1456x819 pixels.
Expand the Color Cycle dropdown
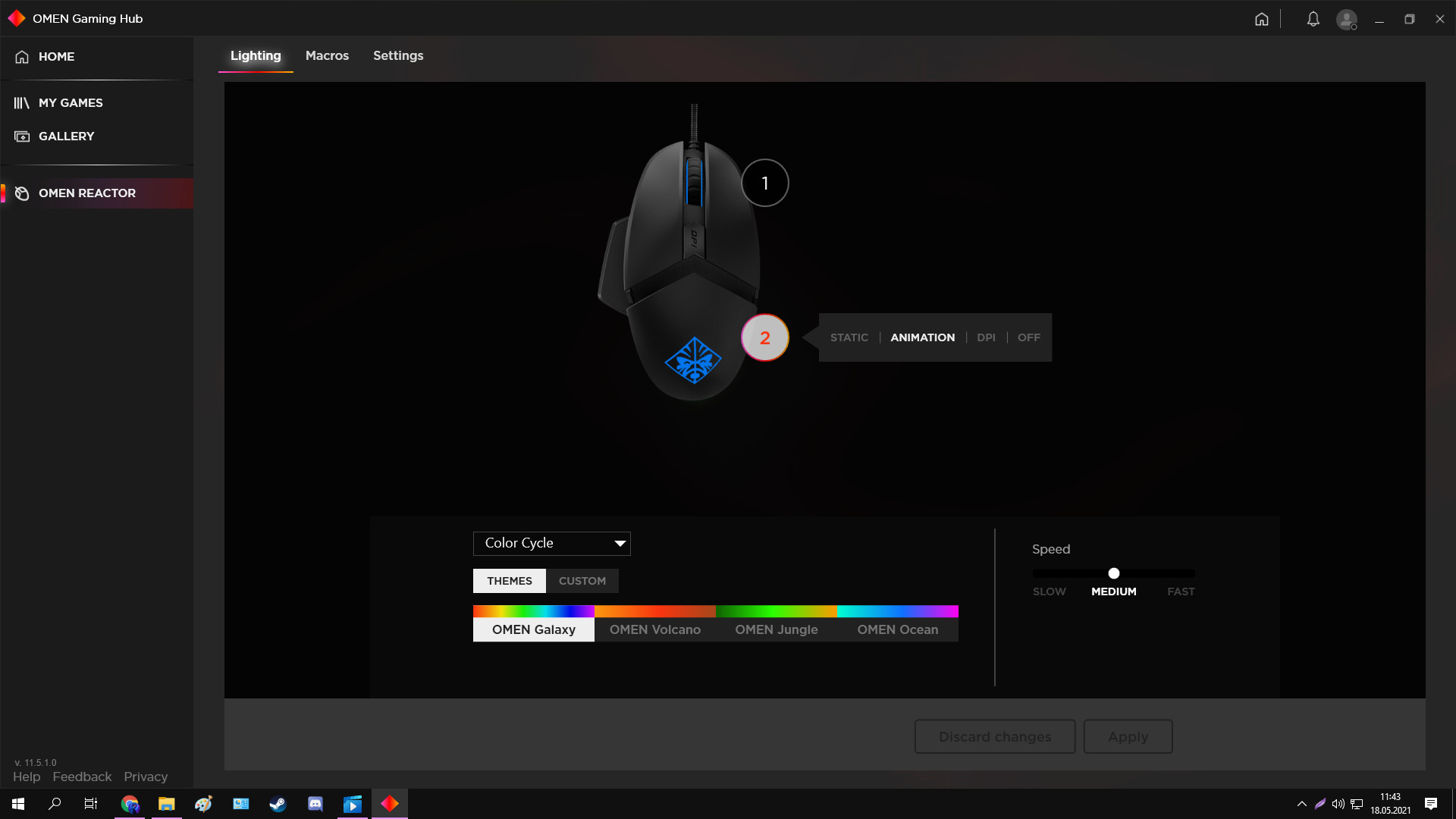click(x=551, y=543)
